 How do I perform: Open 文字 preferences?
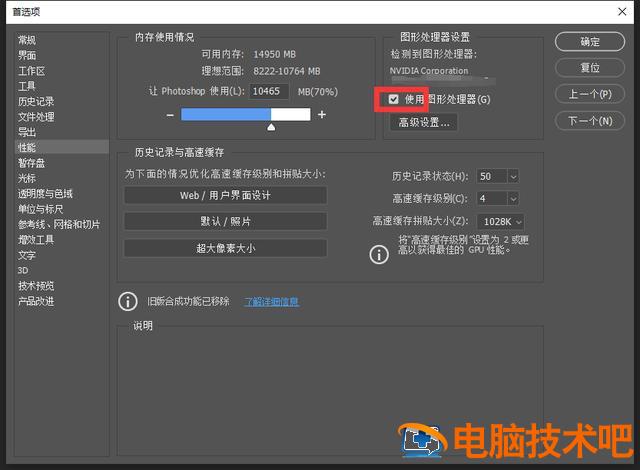27,255
